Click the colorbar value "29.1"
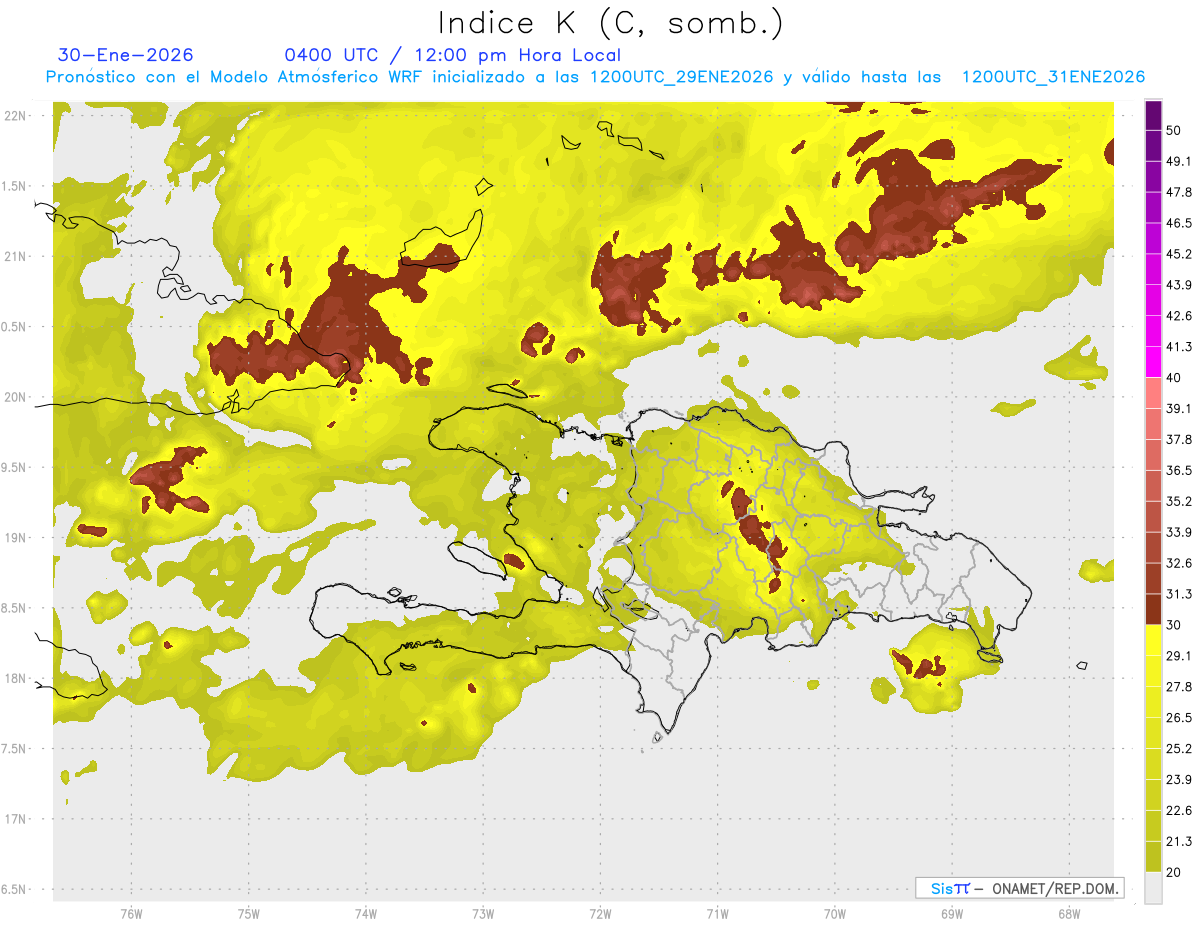This screenshot has width=1200, height=927. [1179, 656]
